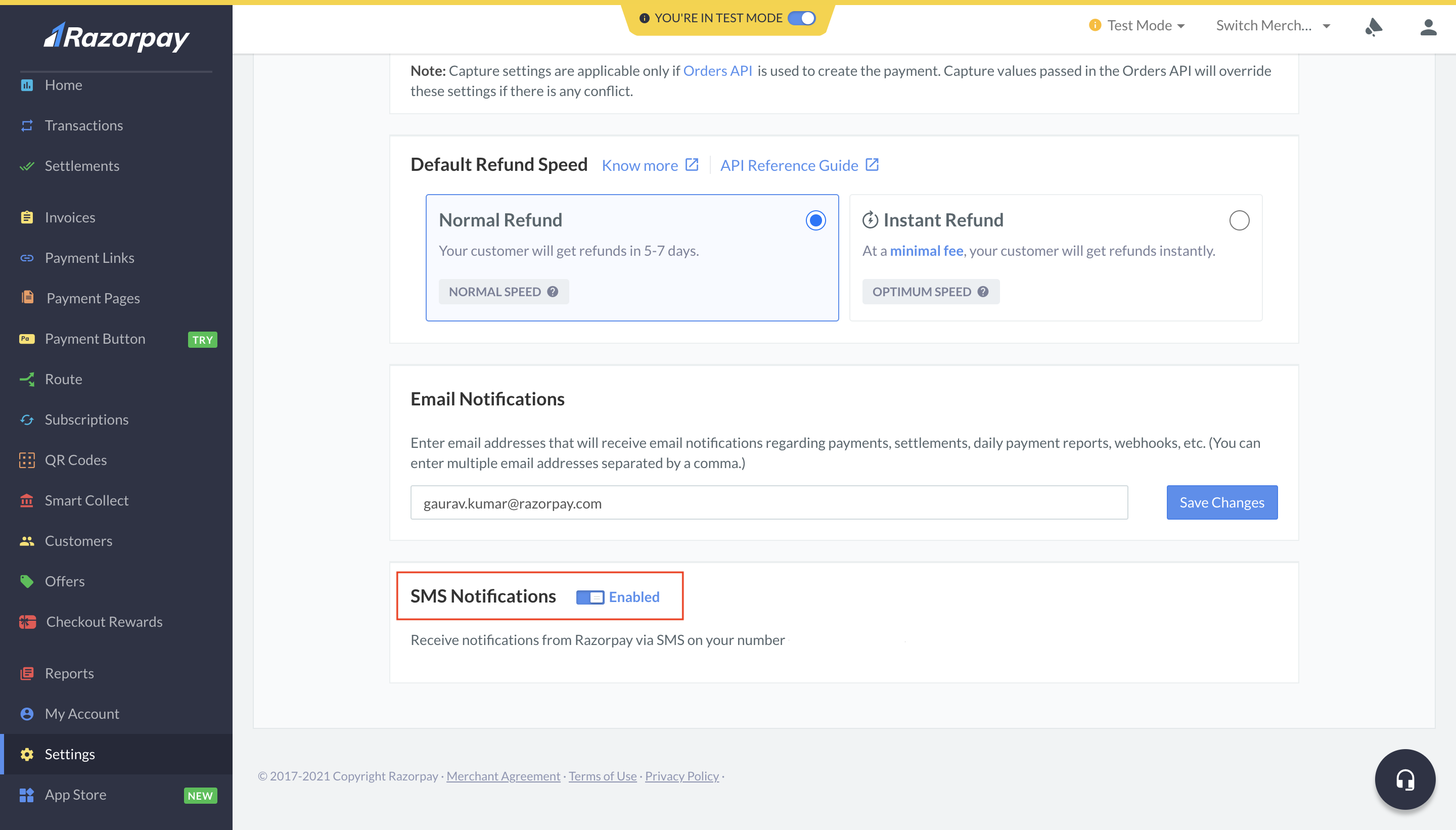Click the Save Changes button
Image resolution: width=1456 pixels, height=830 pixels.
point(1222,502)
